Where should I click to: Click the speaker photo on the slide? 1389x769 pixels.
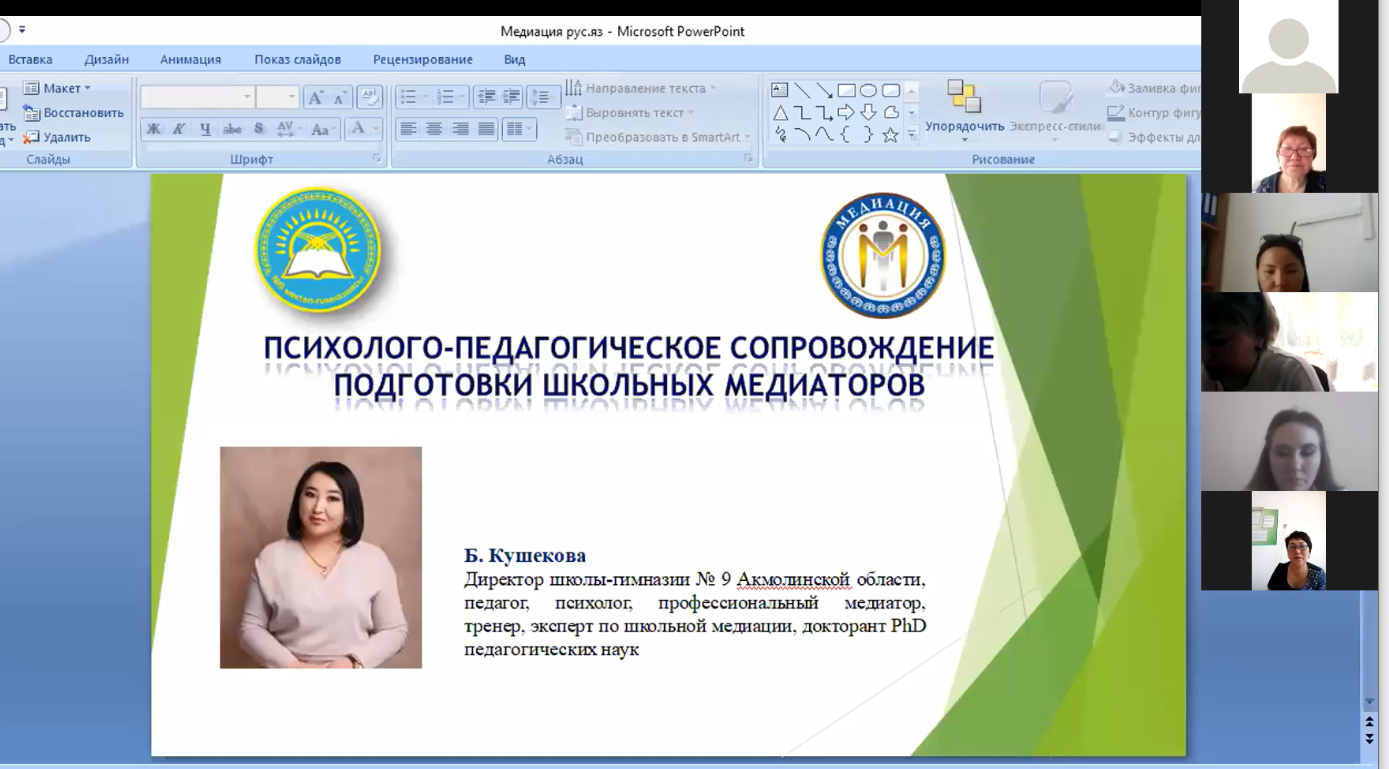click(321, 557)
